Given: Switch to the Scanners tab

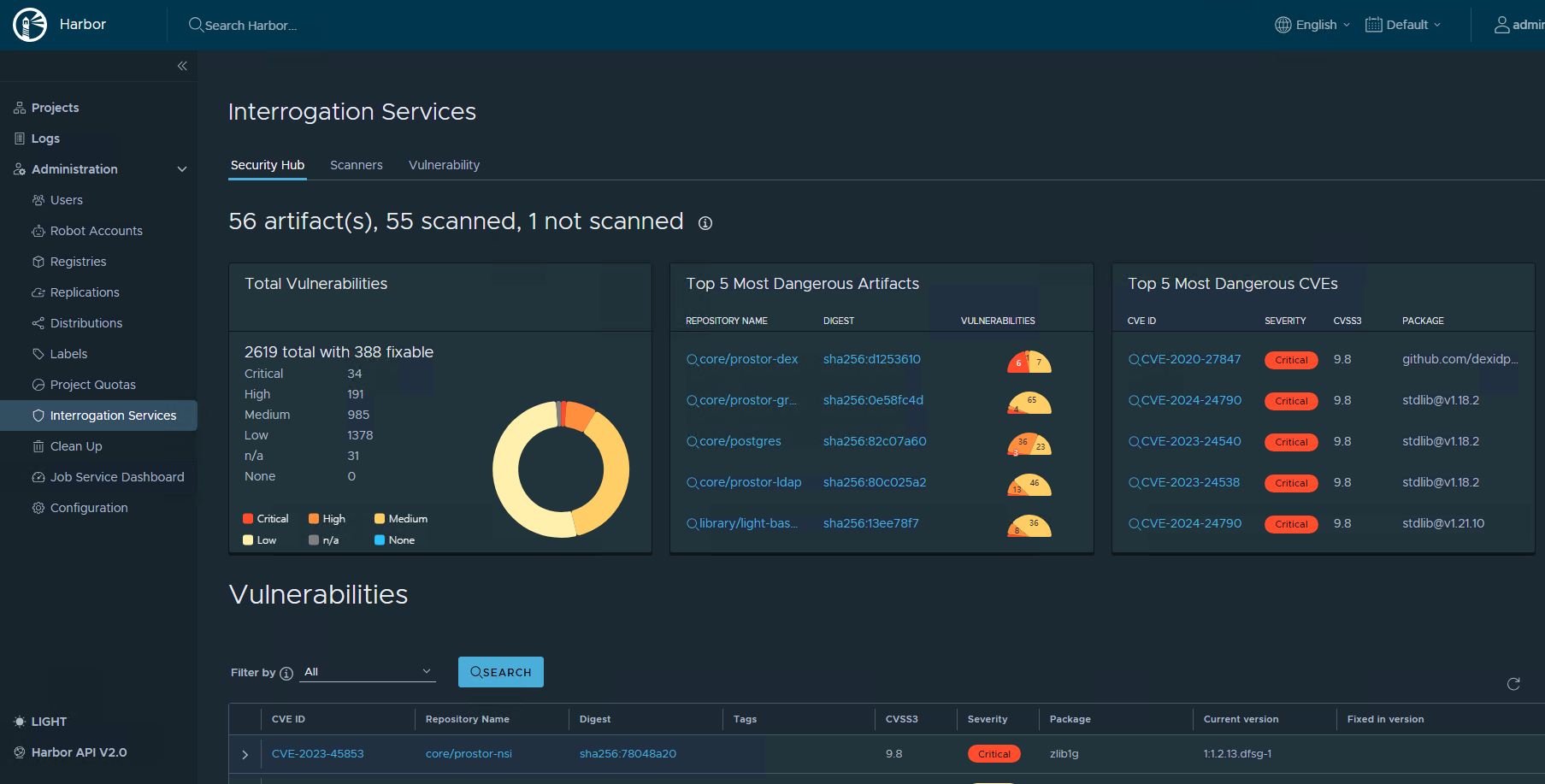Looking at the screenshot, I should tap(357, 165).
